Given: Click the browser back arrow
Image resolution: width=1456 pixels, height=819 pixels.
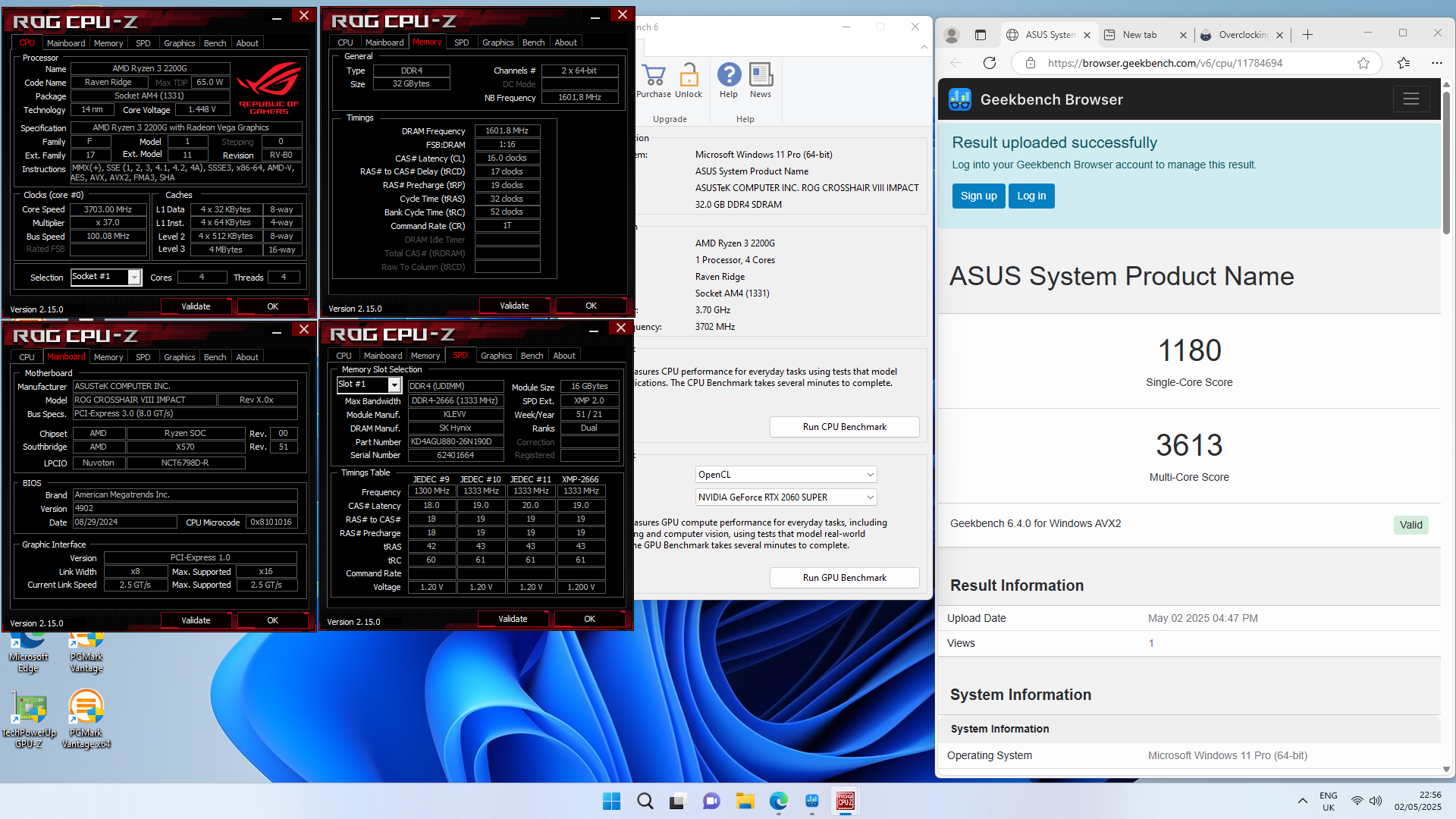Looking at the screenshot, I should click(x=956, y=63).
